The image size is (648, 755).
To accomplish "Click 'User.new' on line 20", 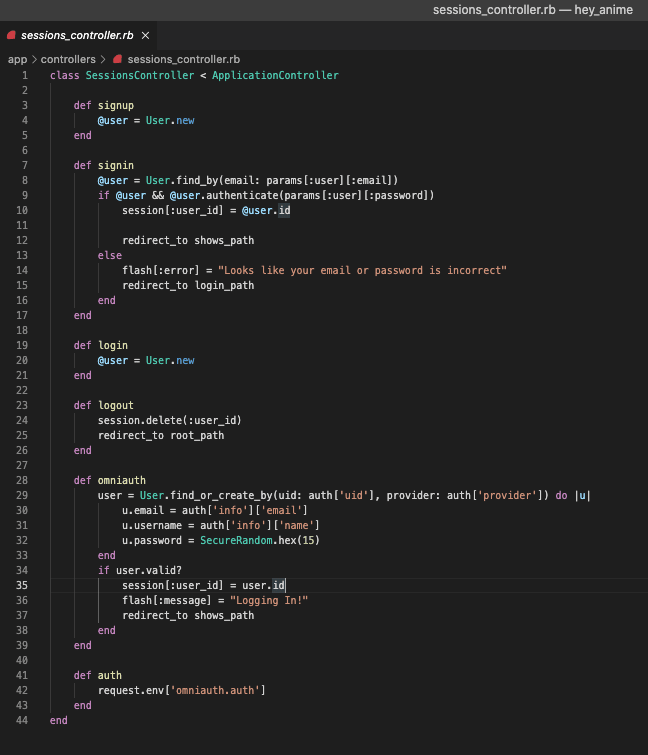I will [170, 360].
